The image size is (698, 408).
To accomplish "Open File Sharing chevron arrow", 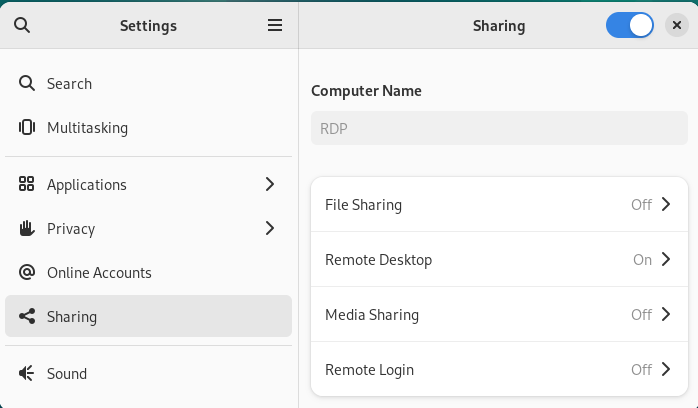I will (666, 204).
